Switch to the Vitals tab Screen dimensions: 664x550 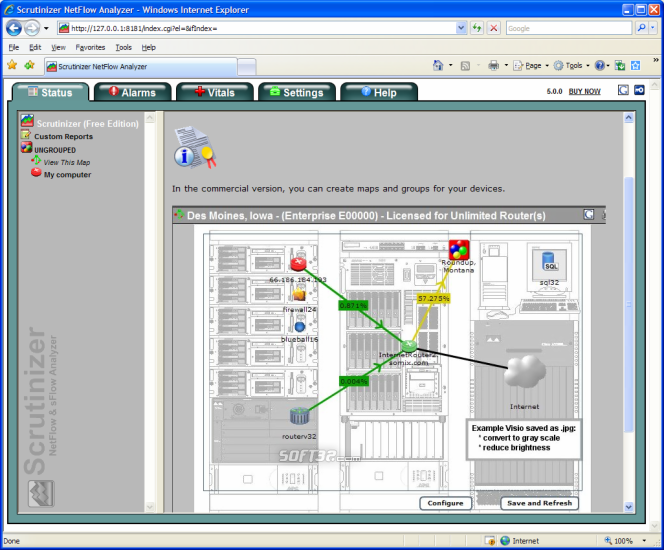[x=215, y=92]
